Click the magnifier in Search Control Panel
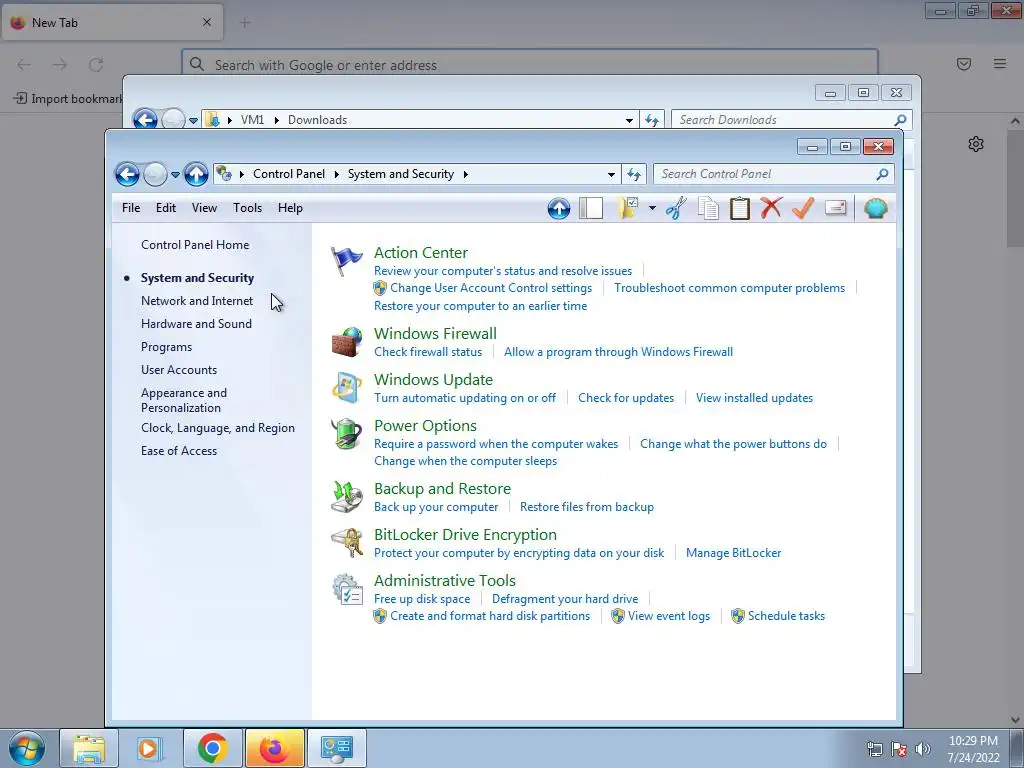 tap(882, 174)
